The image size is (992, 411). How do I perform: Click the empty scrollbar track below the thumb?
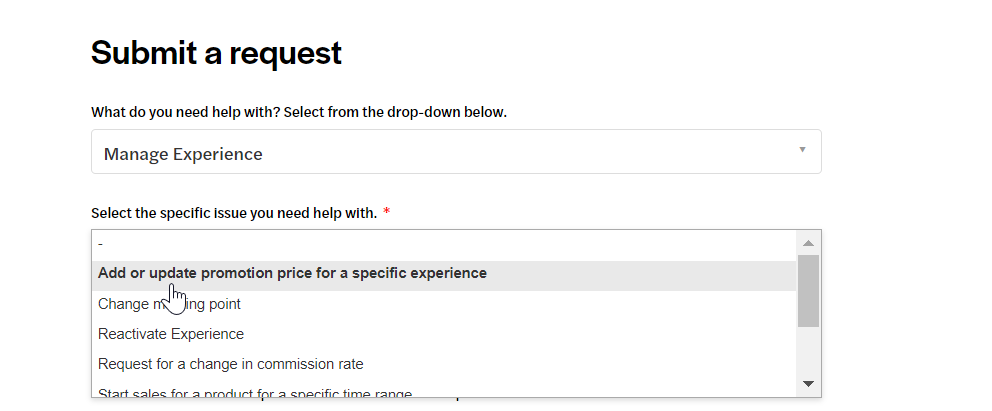[808, 350]
